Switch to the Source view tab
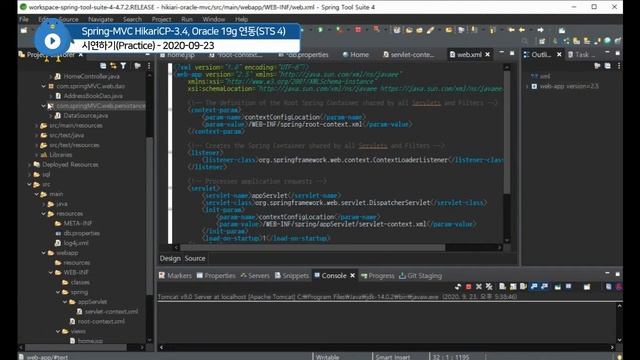The image size is (640, 360). (x=195, y=258)
